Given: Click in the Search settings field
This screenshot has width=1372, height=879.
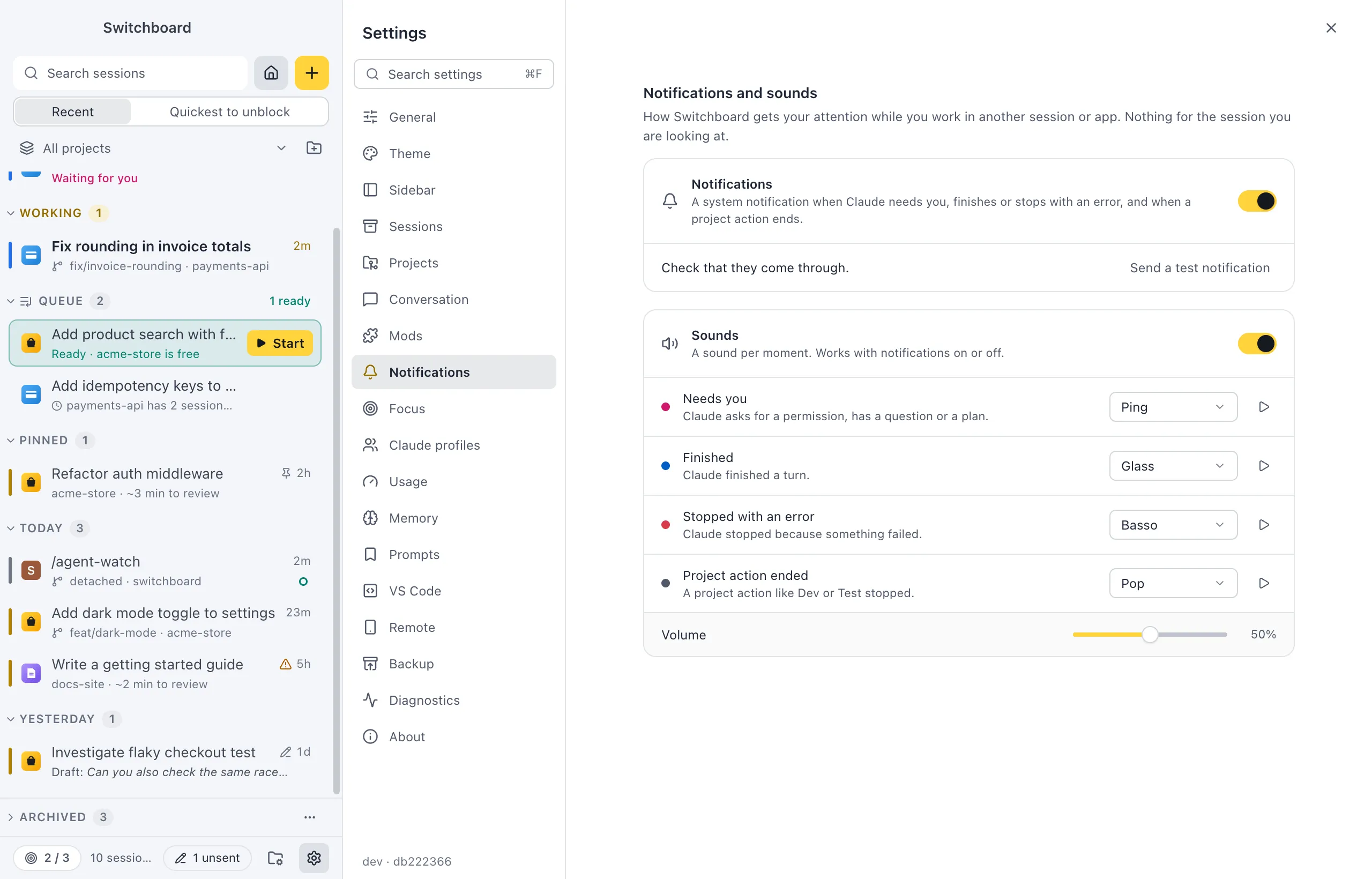Looking at the screenshot, I should pyautogui.click(x=454, y=74).
